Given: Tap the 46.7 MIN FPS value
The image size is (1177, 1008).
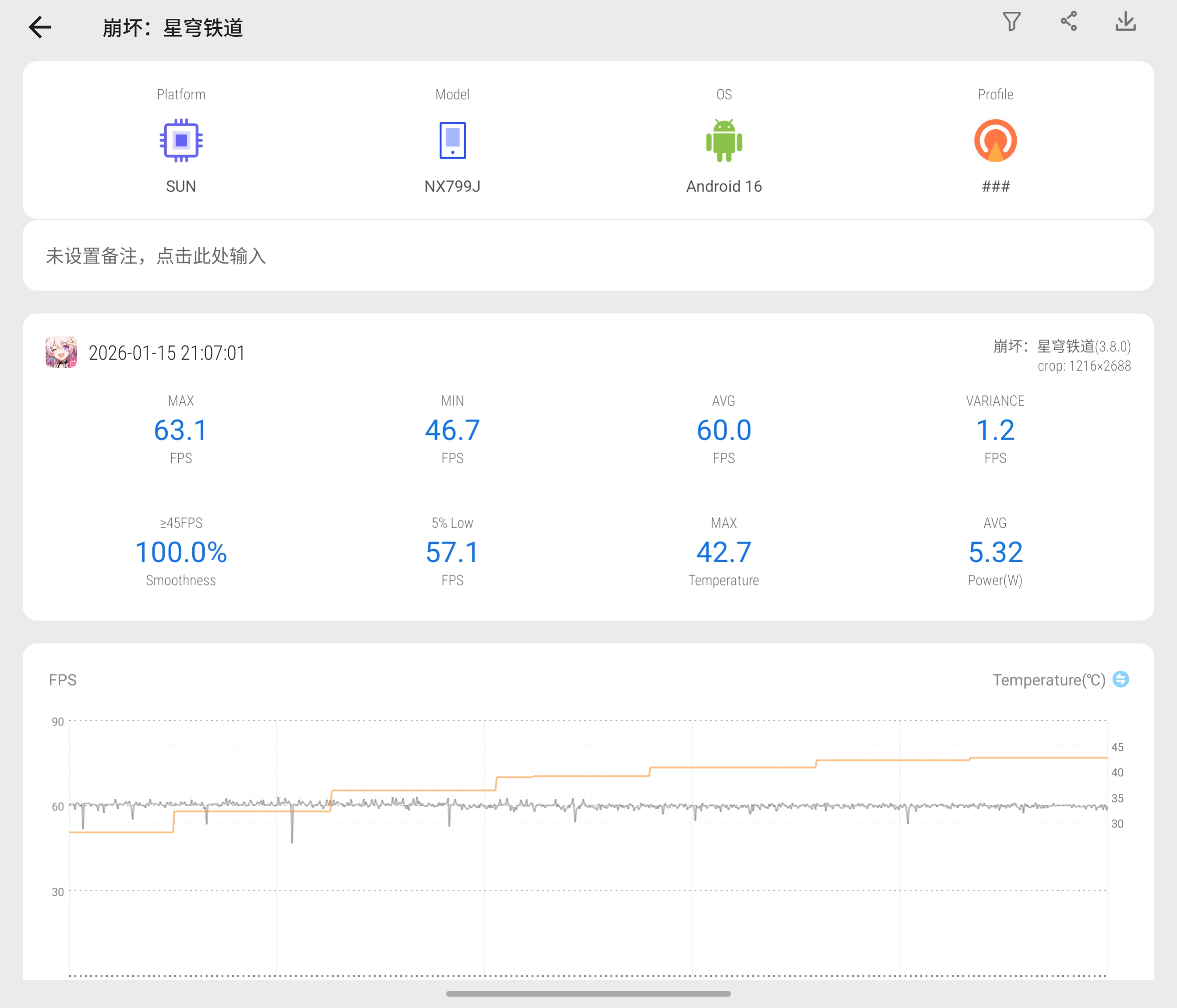Looking at the screenshot, I should point(452,430).
